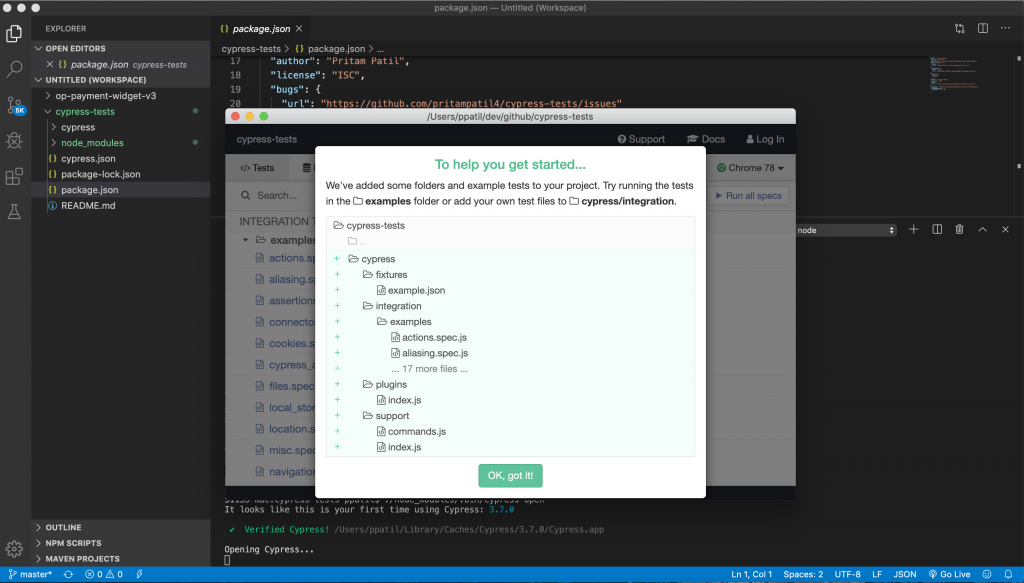Open the Manage gear icon

[14, 548]
